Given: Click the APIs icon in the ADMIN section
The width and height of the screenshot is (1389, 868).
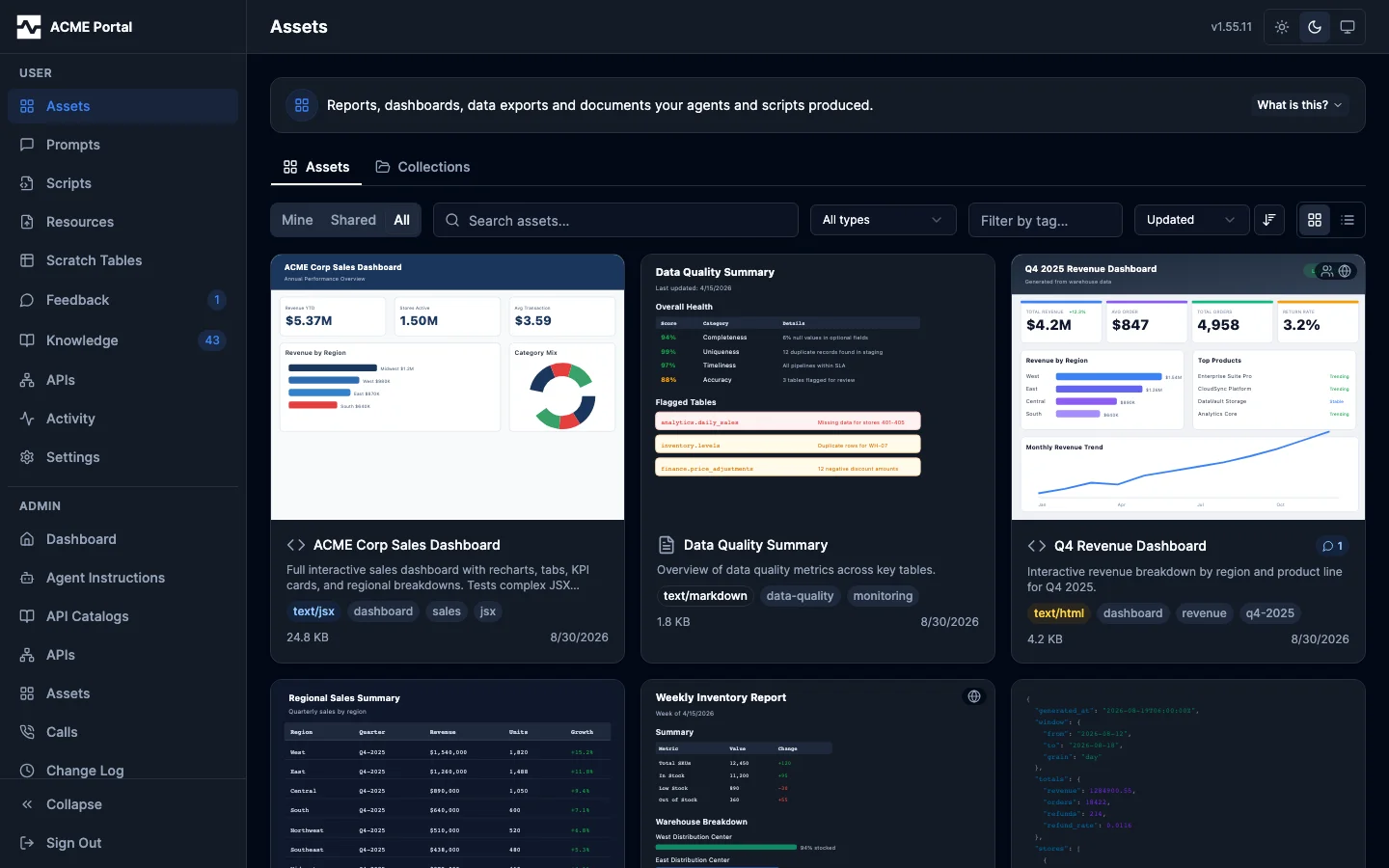Looking at the screenshot, I should click(x=27, y=655).
